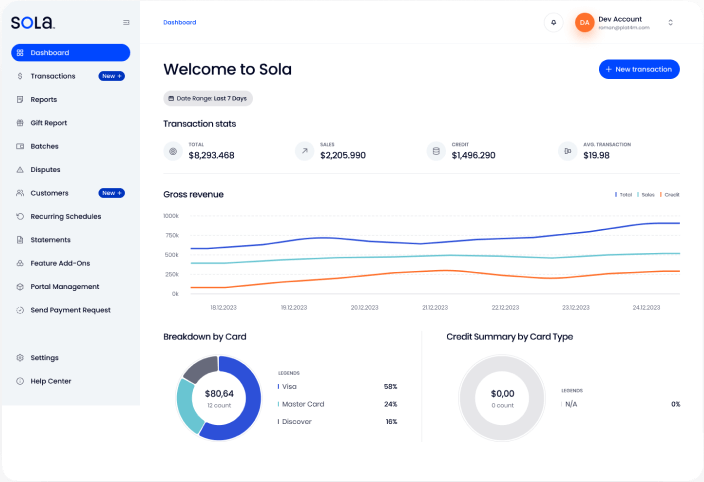Click the Avg. Transaction icon

[x=567, y=151]
